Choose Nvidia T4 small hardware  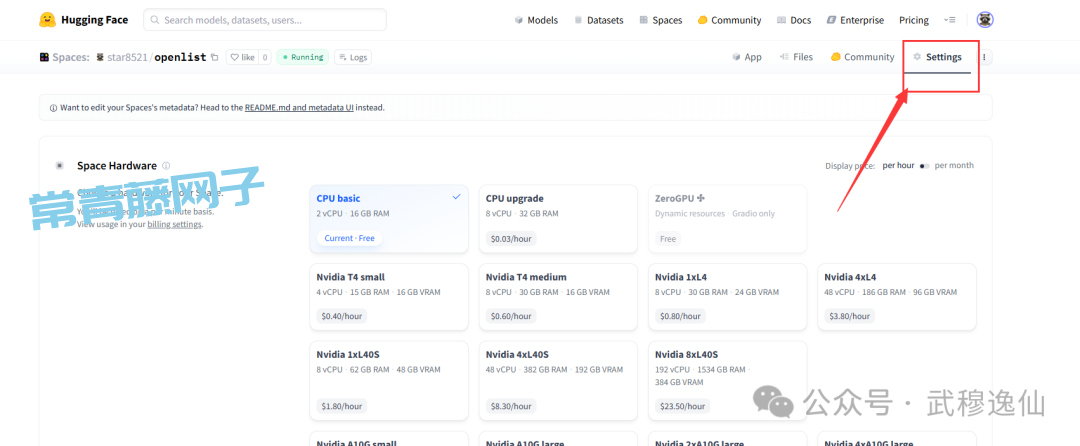[389, 296]
